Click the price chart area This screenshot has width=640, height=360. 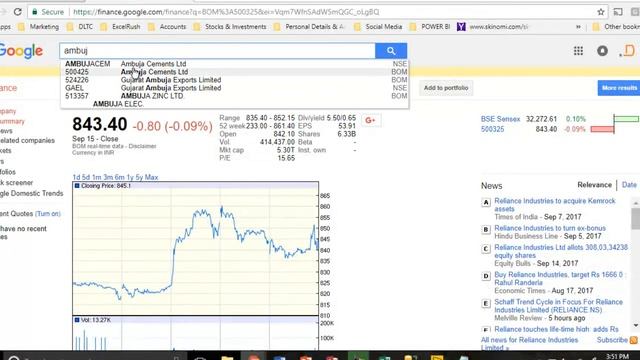pos(196,249)
